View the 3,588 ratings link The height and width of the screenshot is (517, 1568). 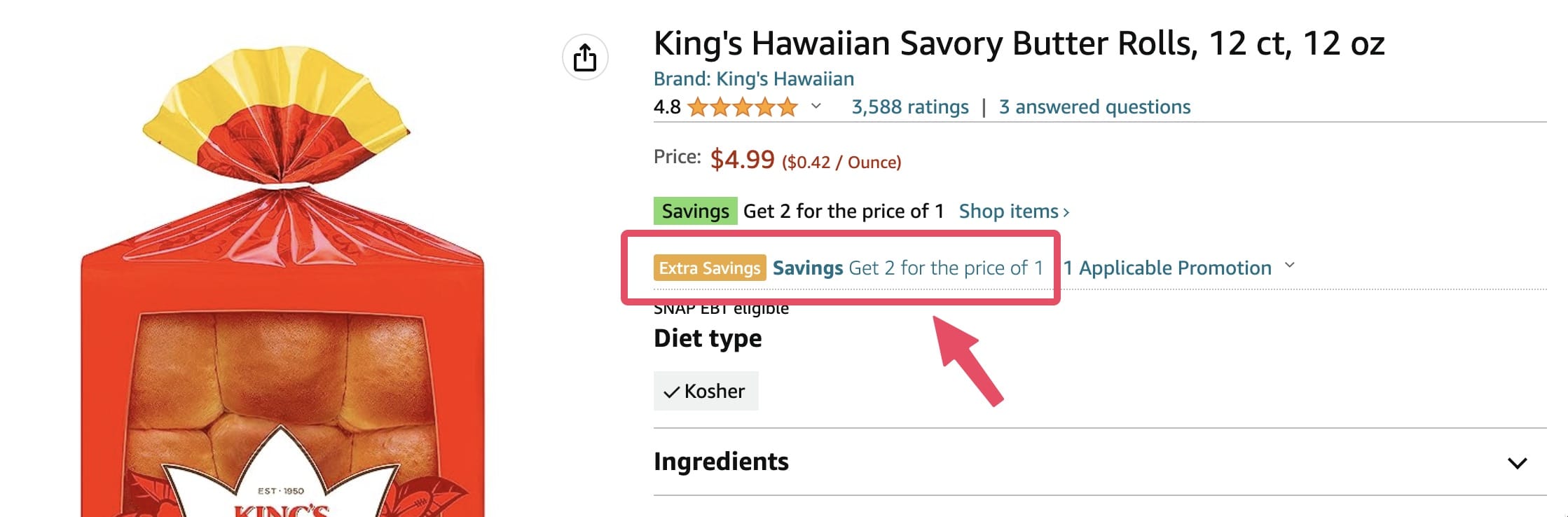(x=910, y=106)
